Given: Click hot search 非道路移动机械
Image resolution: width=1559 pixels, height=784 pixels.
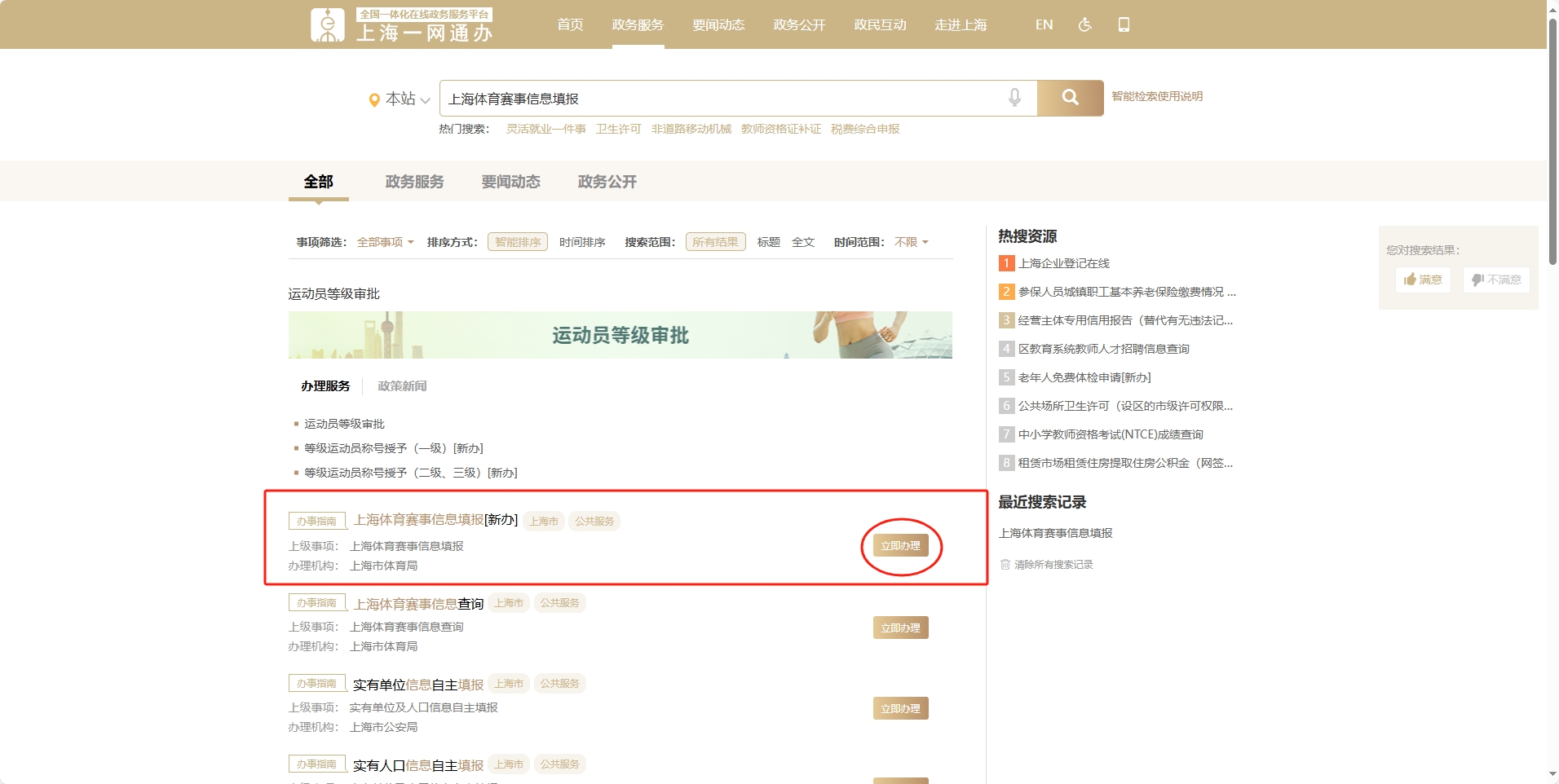Looking at the screenshot, I should point(691,129).
